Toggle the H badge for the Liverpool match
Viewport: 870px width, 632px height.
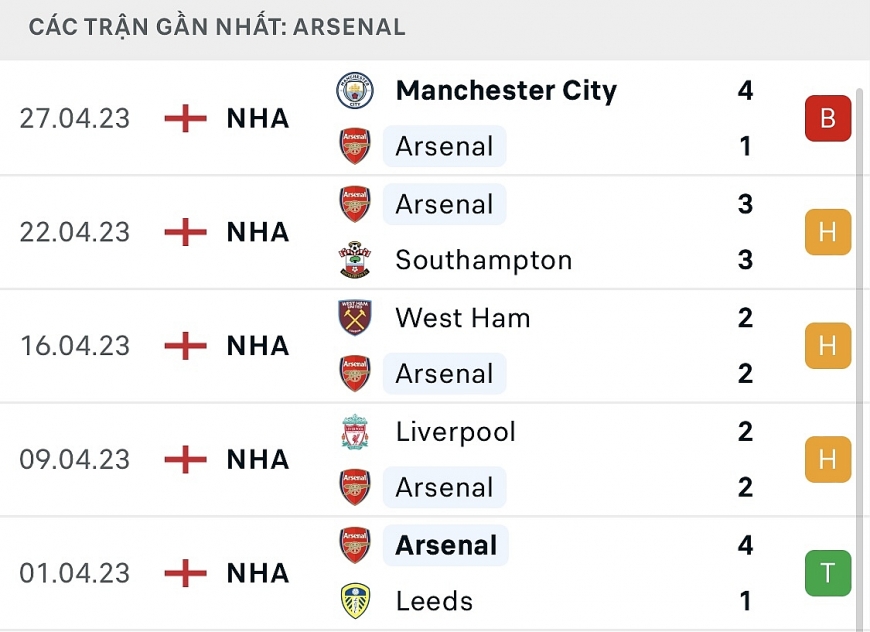pyautogui.click(x=828, y=460)
